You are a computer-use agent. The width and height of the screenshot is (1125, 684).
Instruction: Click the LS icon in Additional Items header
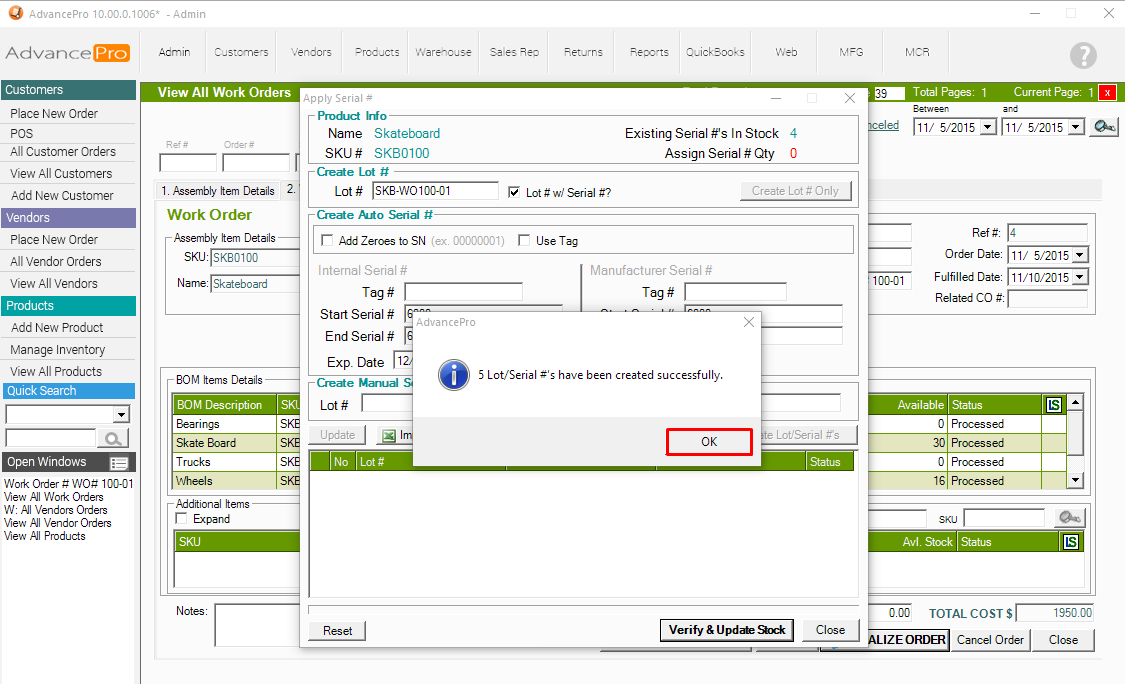1071,542
